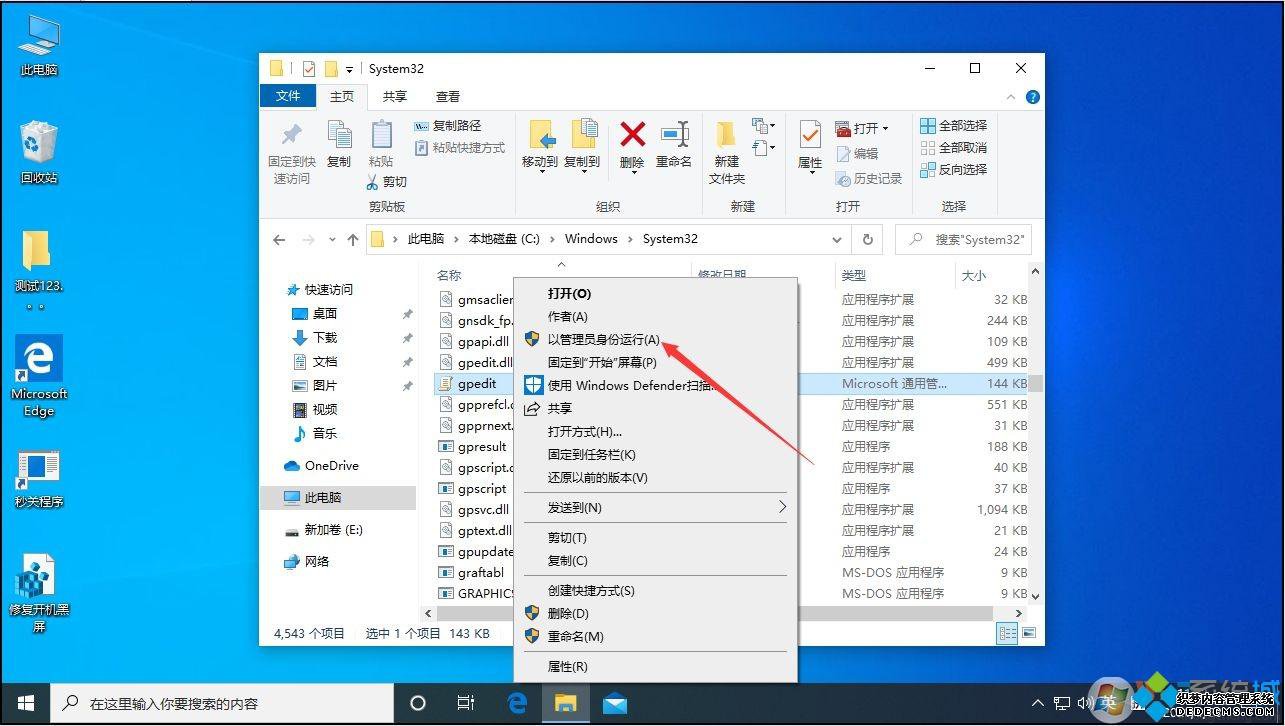Expand the 发送到(N) submenu
The width and height of the screenshot is (1285, 726).
click(655, 508)
